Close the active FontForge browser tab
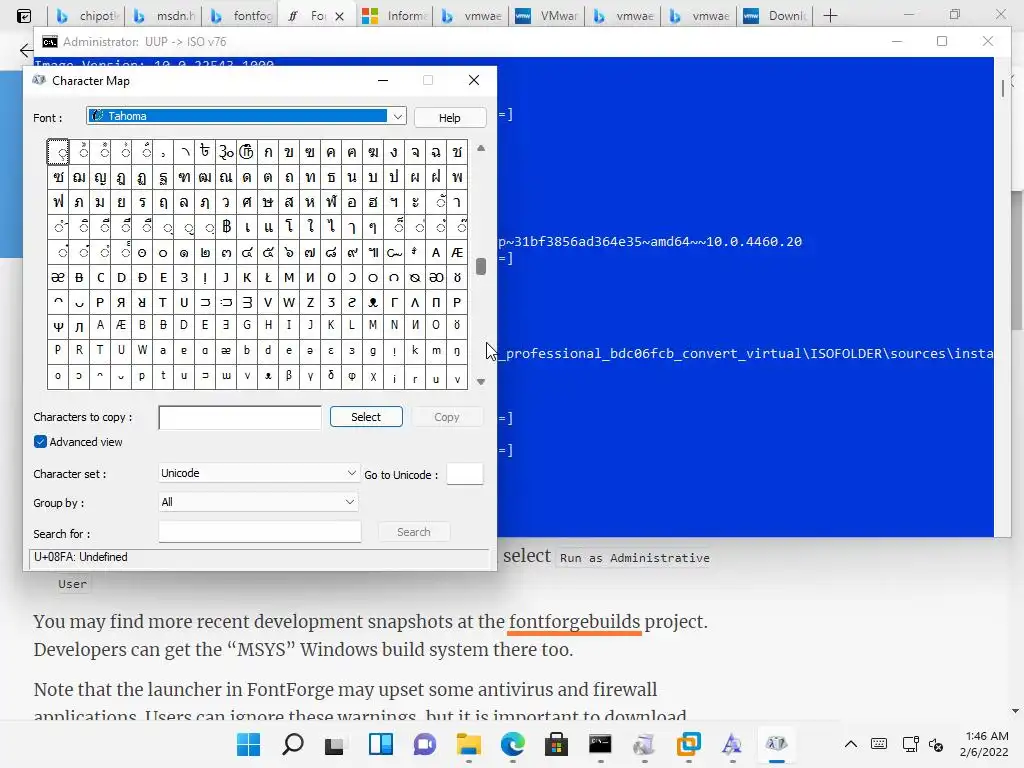This screenshot has height=768, width=1024. pos(340,16)
